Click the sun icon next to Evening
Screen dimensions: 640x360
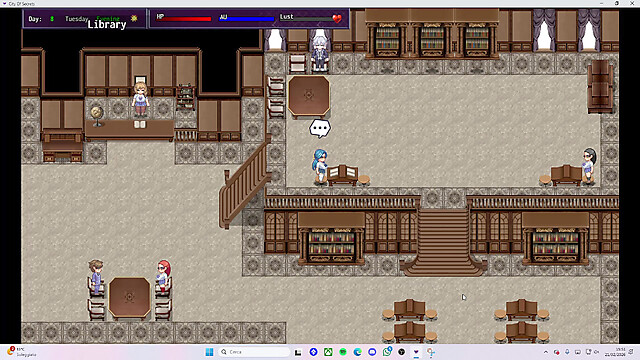(134, 18)
